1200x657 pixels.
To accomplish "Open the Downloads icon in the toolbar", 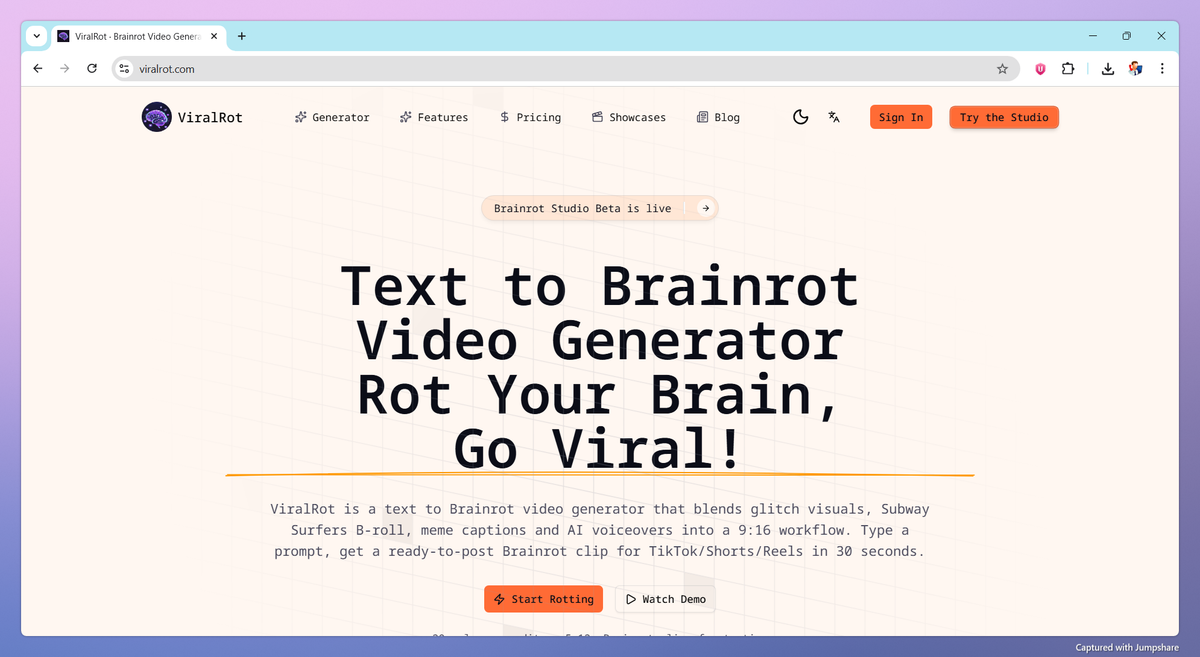I will (x=1107, y=69).
